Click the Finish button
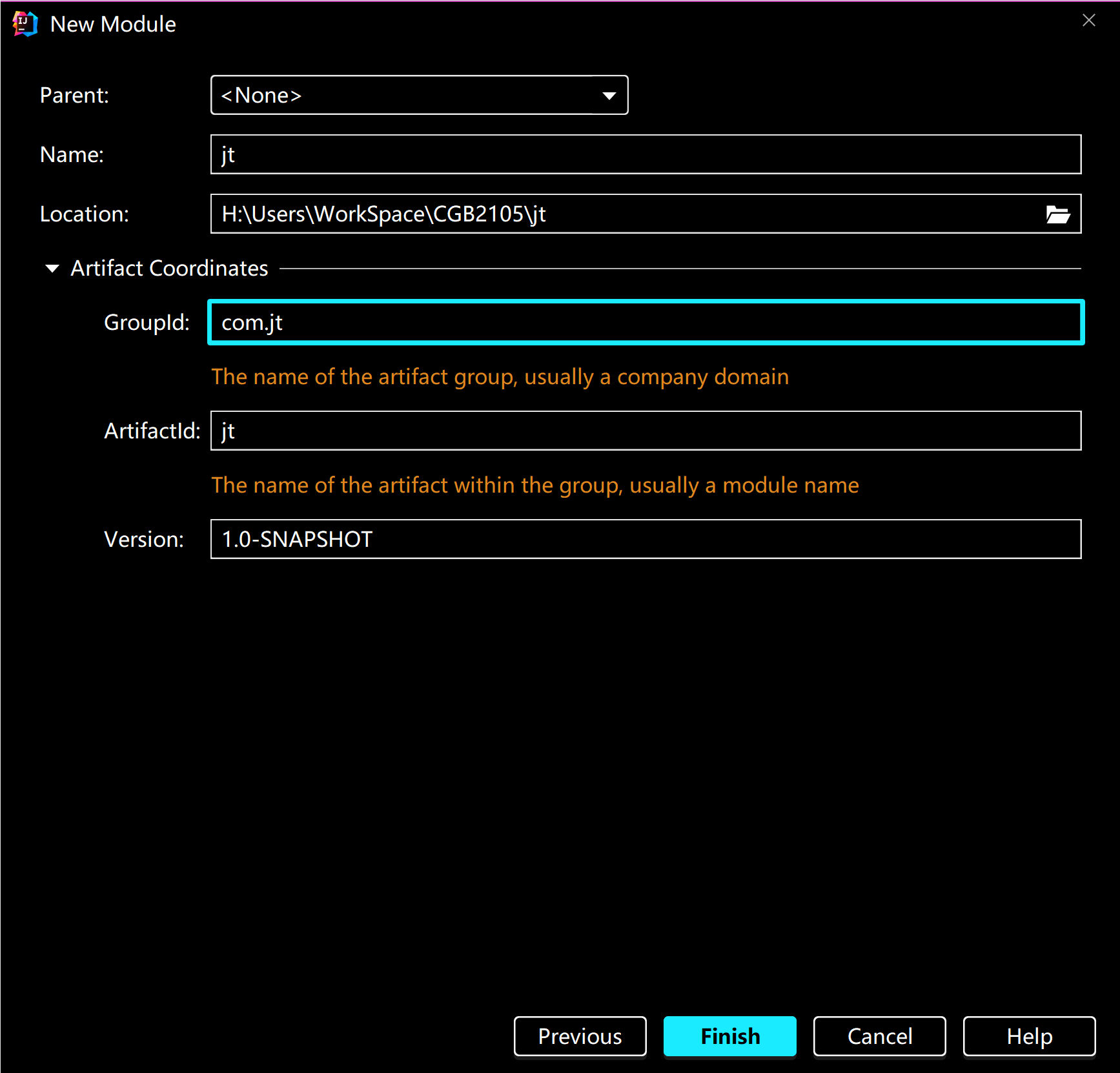The height and width of the screenshot is (1073, 1120). [730, 1036]
